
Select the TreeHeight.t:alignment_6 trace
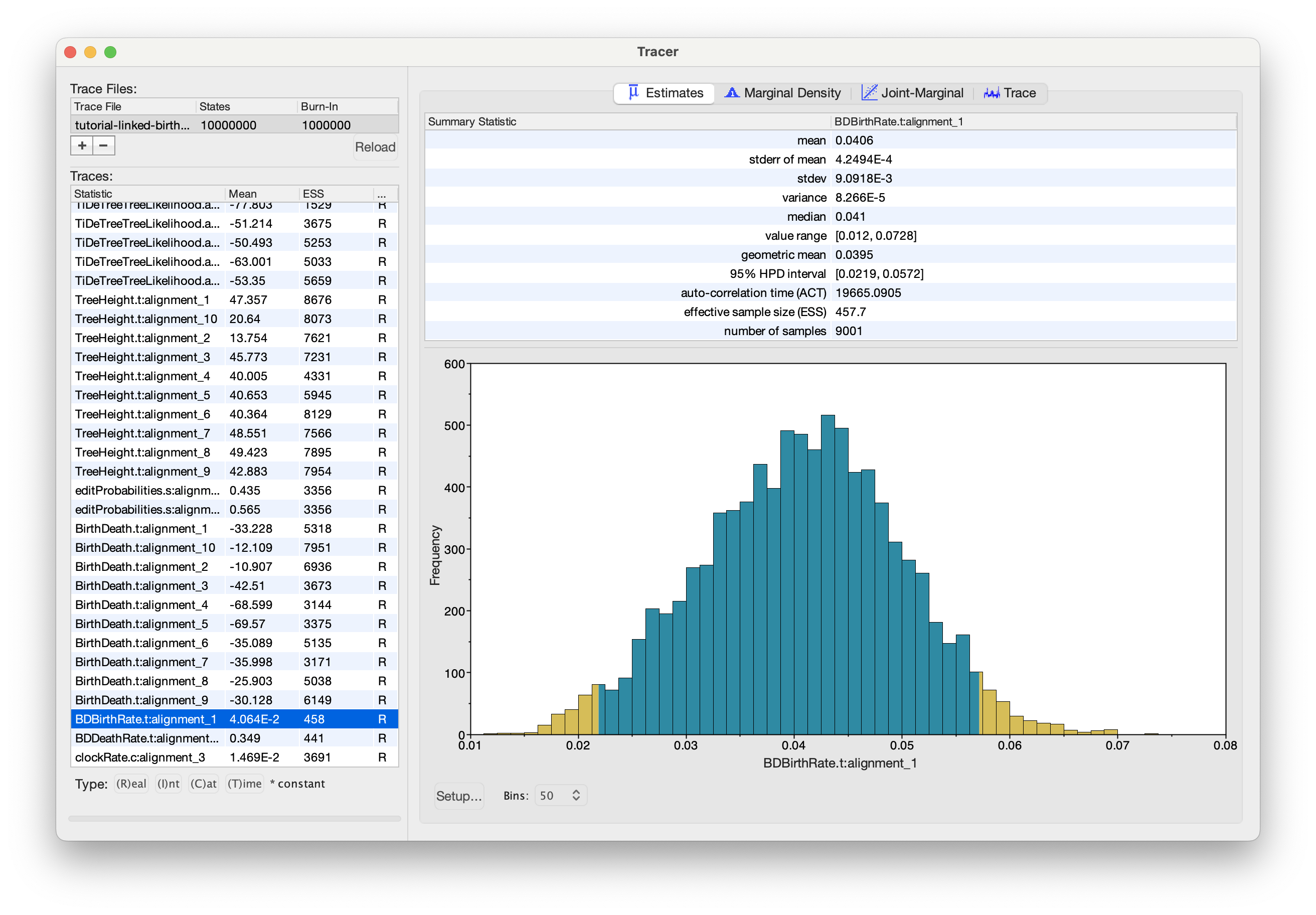pos(234,414)
